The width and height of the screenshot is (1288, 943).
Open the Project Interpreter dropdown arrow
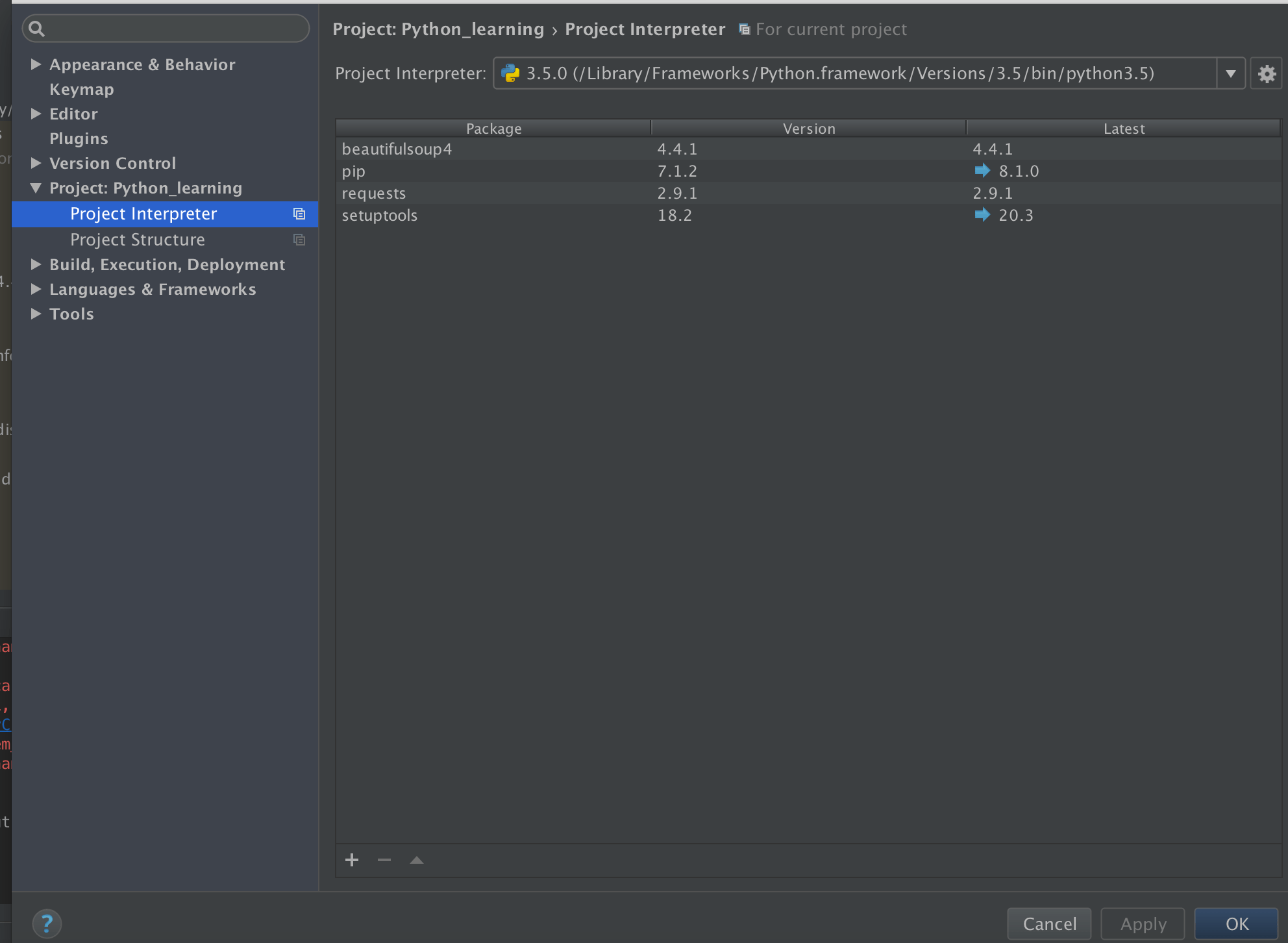point(1230,73)
